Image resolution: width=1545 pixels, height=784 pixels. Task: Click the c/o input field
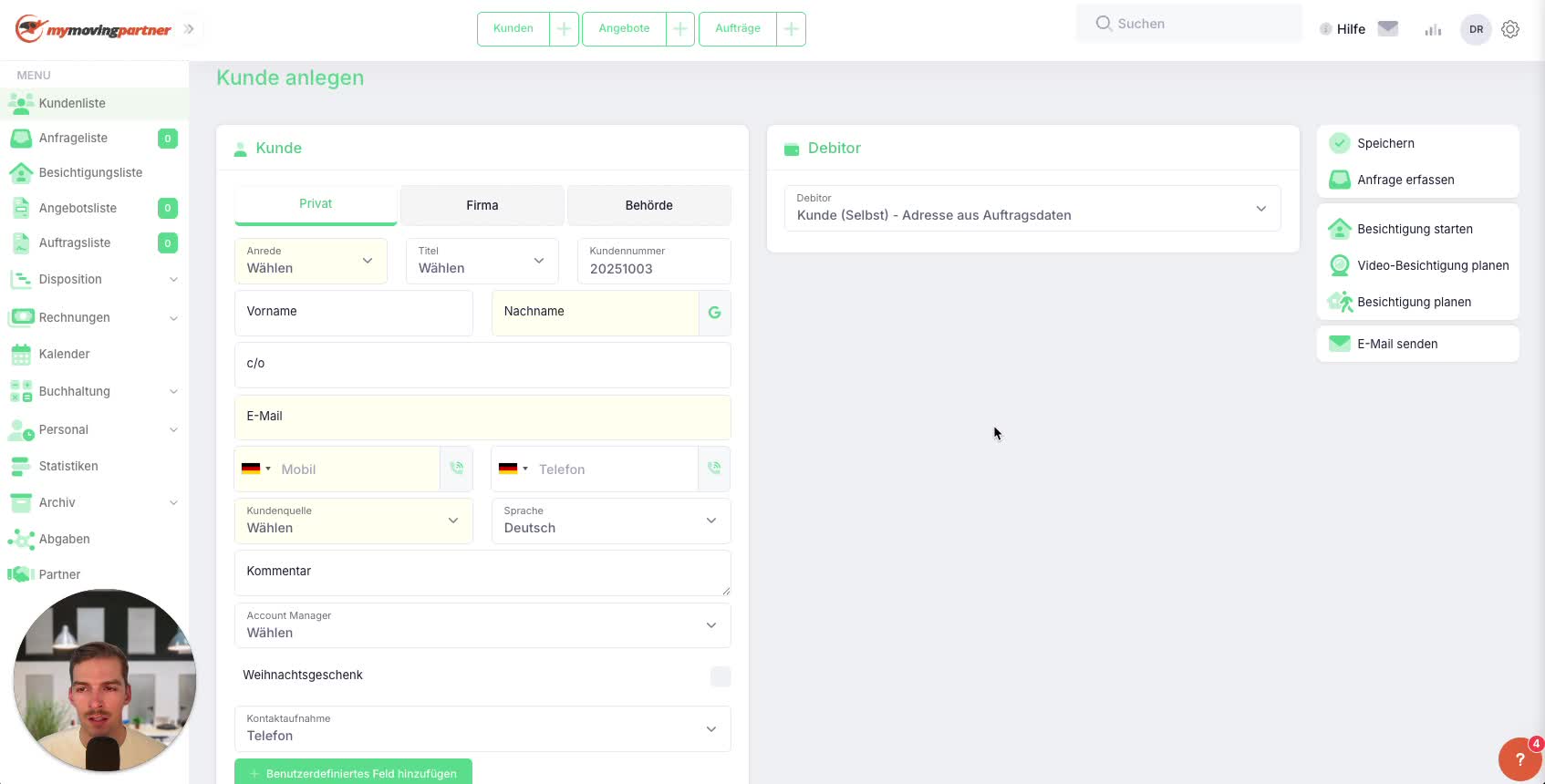(482, 365)
